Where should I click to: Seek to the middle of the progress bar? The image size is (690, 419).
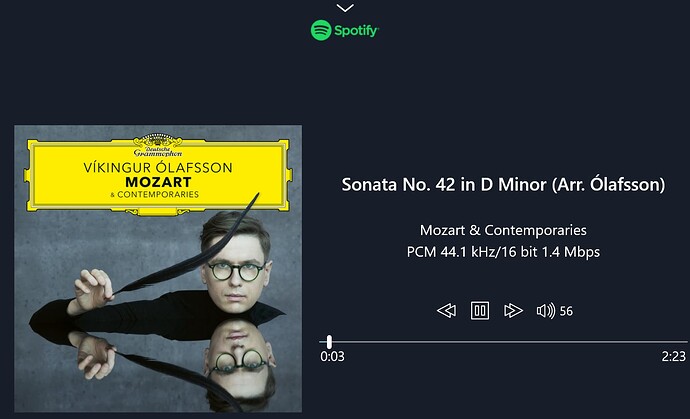[x=503, y=342]
